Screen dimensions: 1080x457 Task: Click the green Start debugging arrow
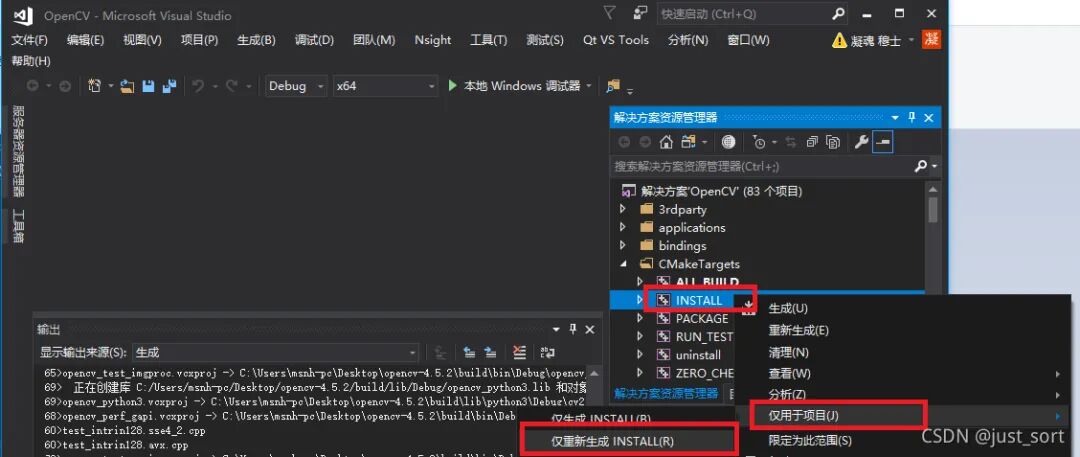453,85
